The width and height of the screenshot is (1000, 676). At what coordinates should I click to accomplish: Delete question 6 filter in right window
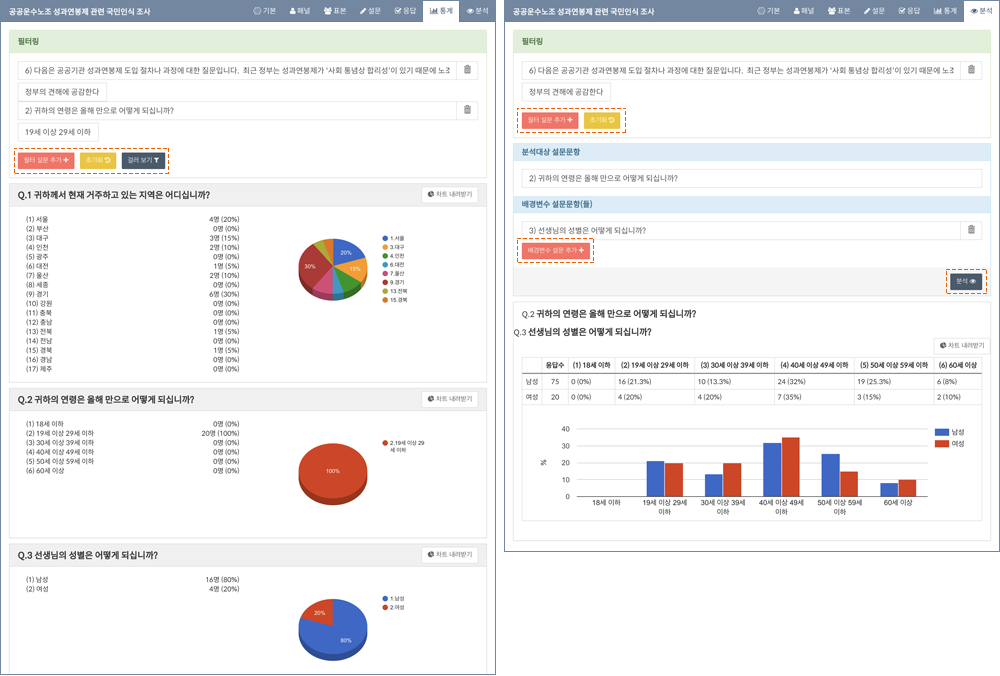971,70
